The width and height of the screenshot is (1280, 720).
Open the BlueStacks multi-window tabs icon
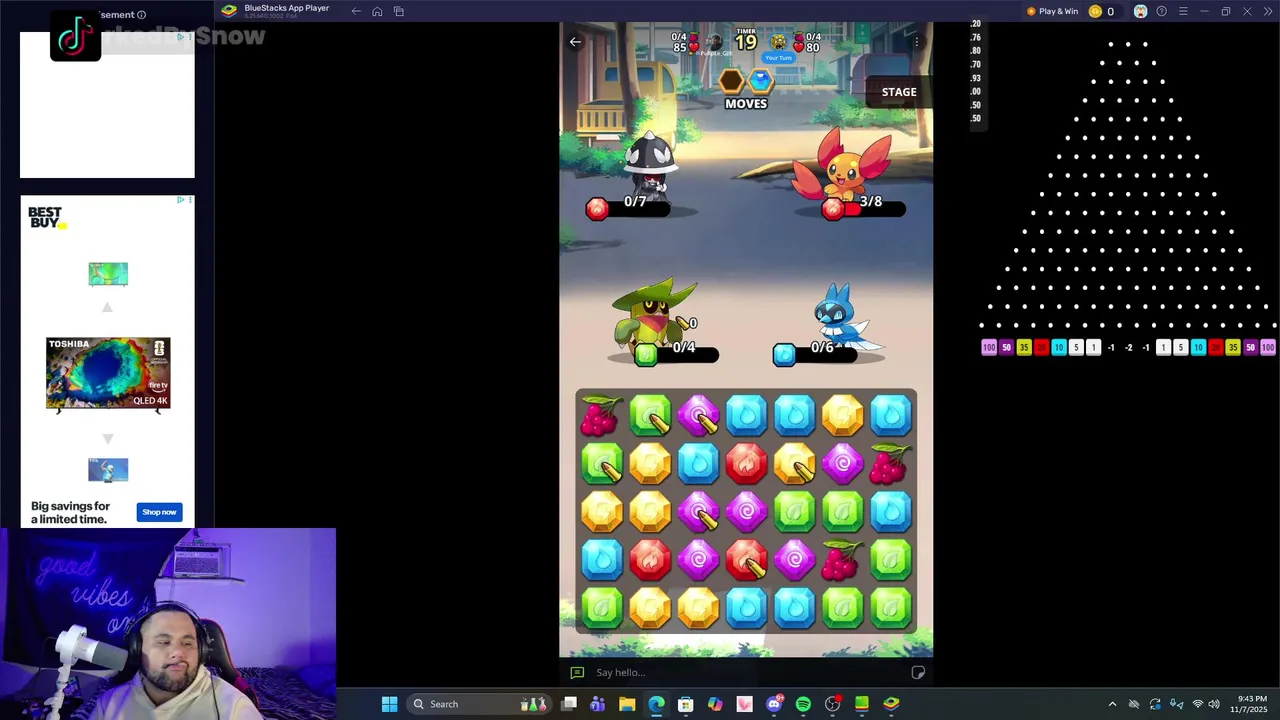coord(398,11)
